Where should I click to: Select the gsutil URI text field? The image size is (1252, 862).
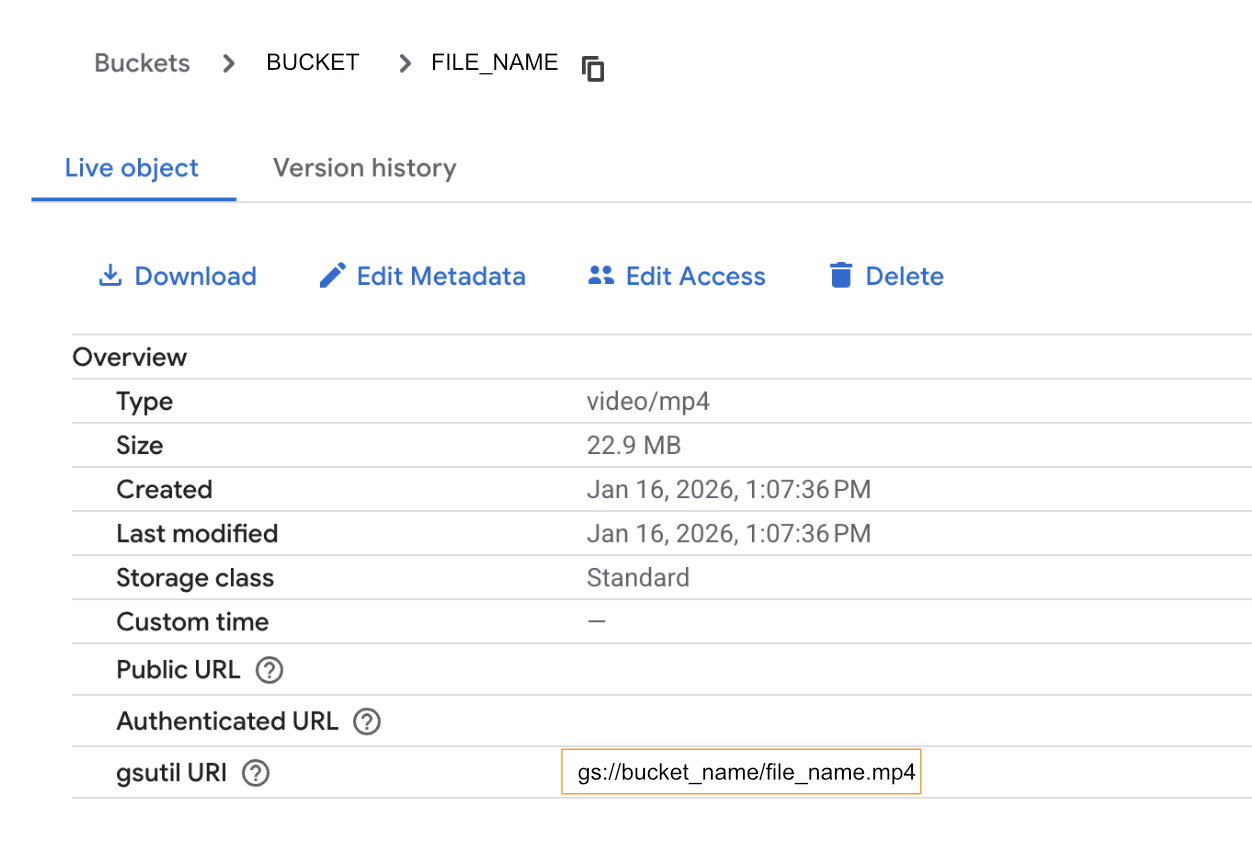[x=740, y=771]
